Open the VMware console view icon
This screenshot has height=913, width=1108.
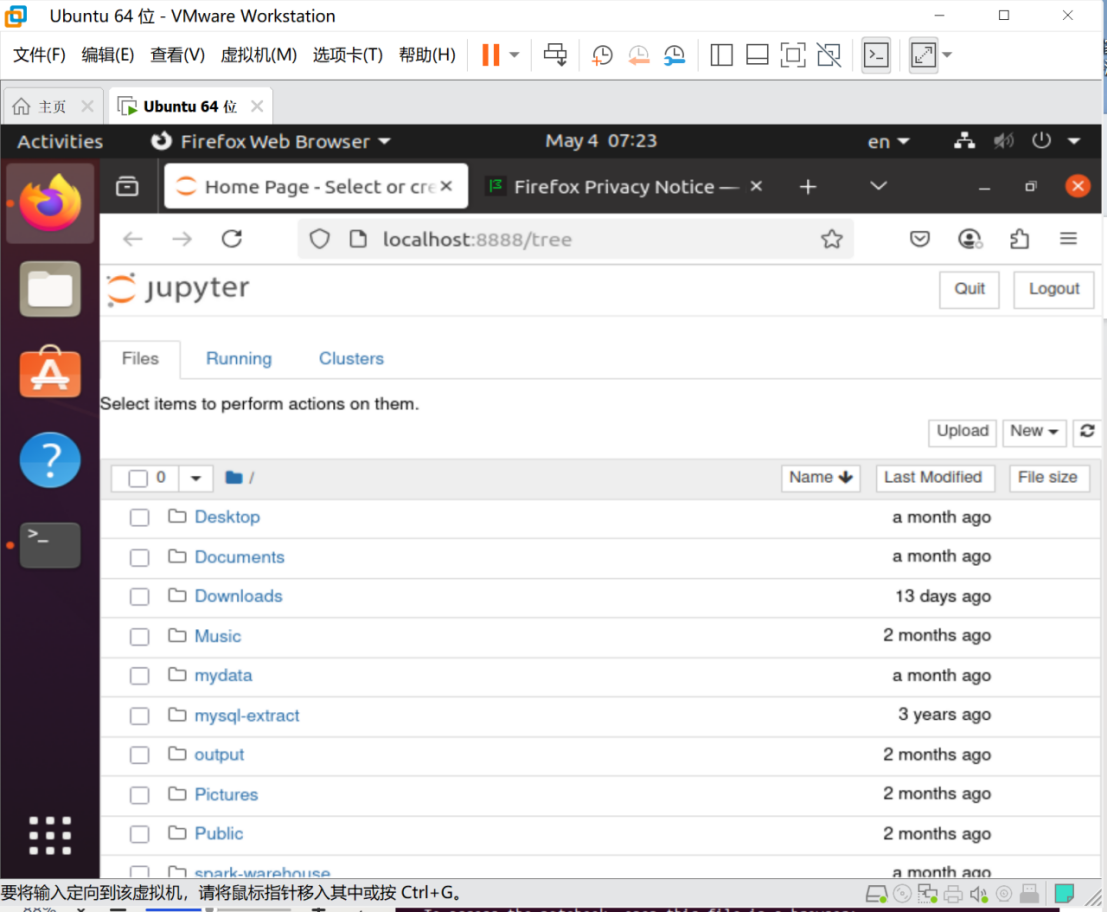click(x=876, y=54)
